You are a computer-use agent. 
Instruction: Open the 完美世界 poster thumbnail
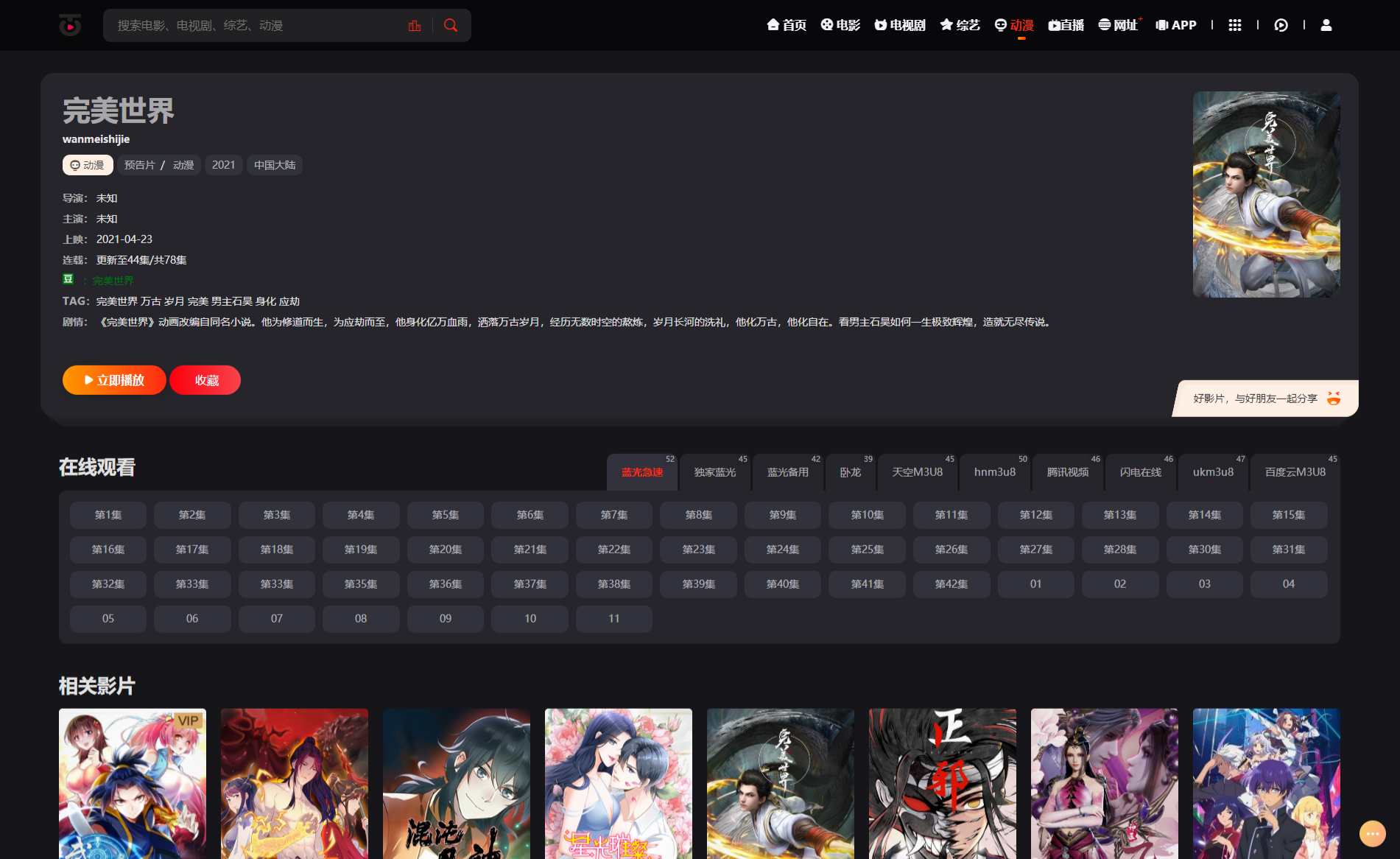click(1266, 194)
